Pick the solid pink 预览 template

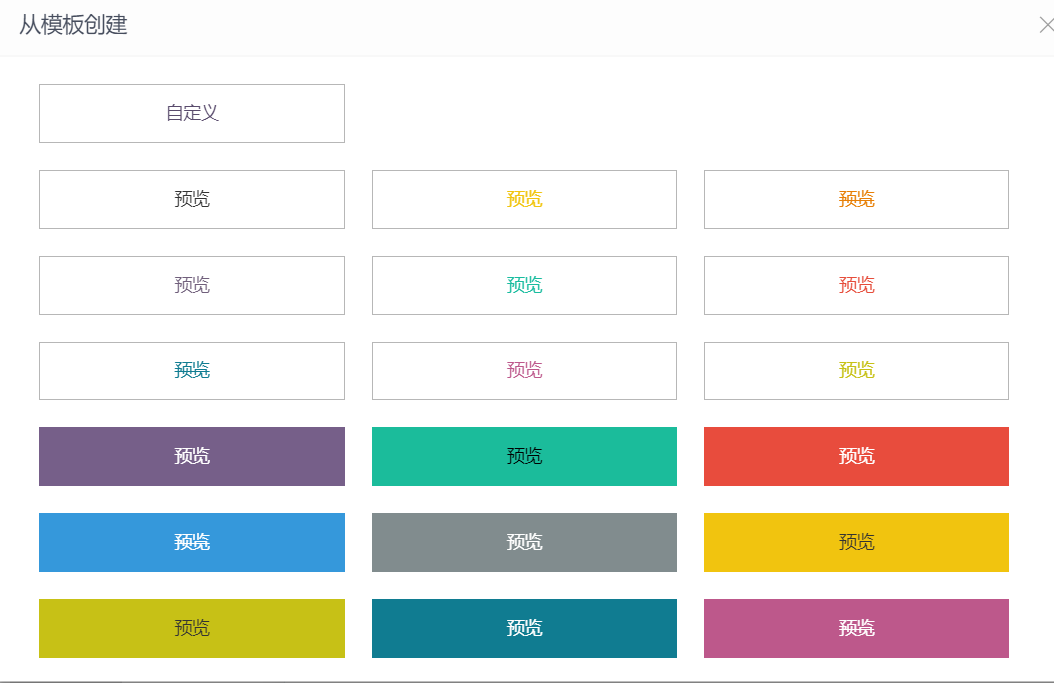(x=856, y=628)
